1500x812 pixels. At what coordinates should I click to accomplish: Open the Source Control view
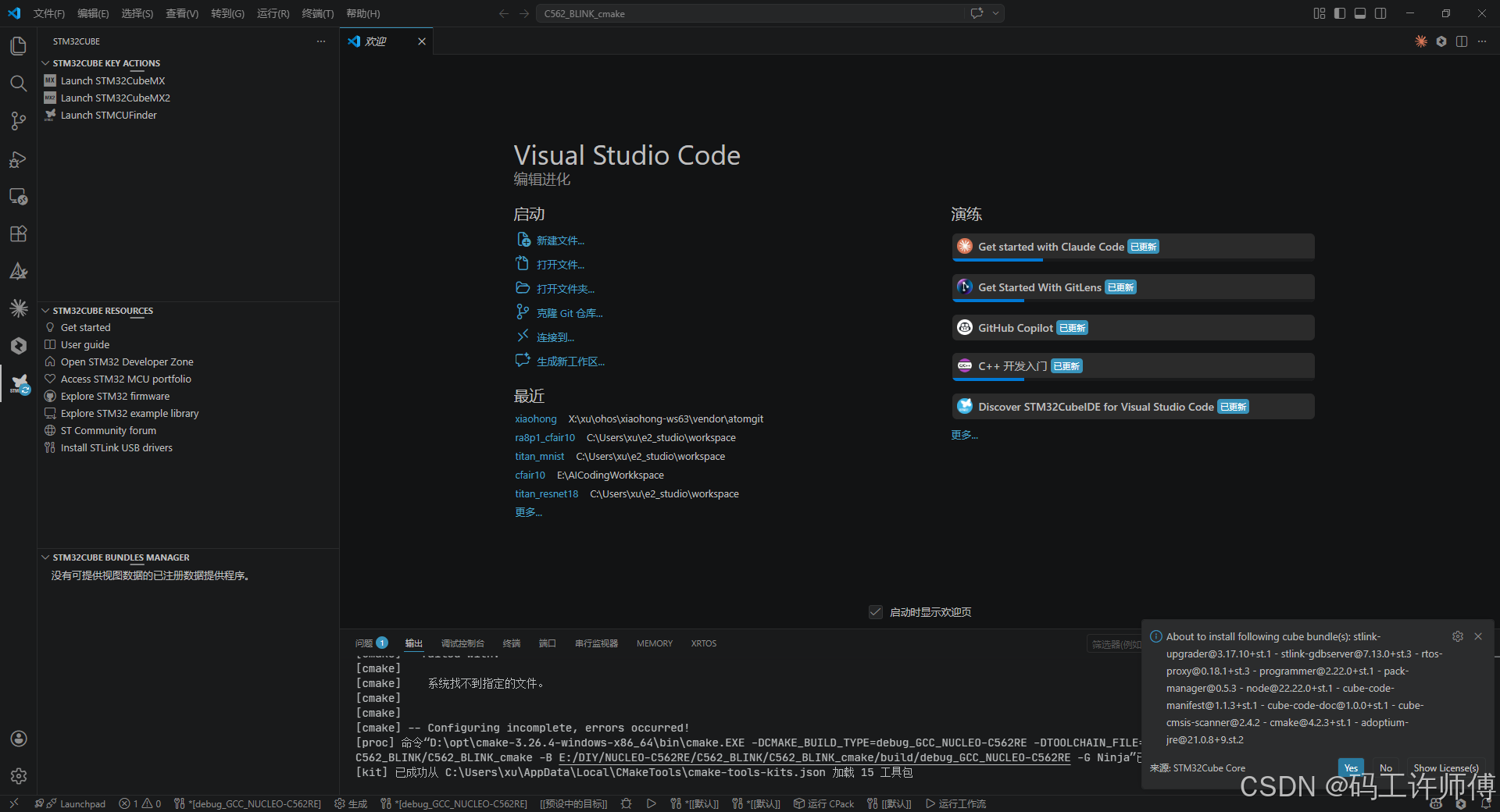18,121
